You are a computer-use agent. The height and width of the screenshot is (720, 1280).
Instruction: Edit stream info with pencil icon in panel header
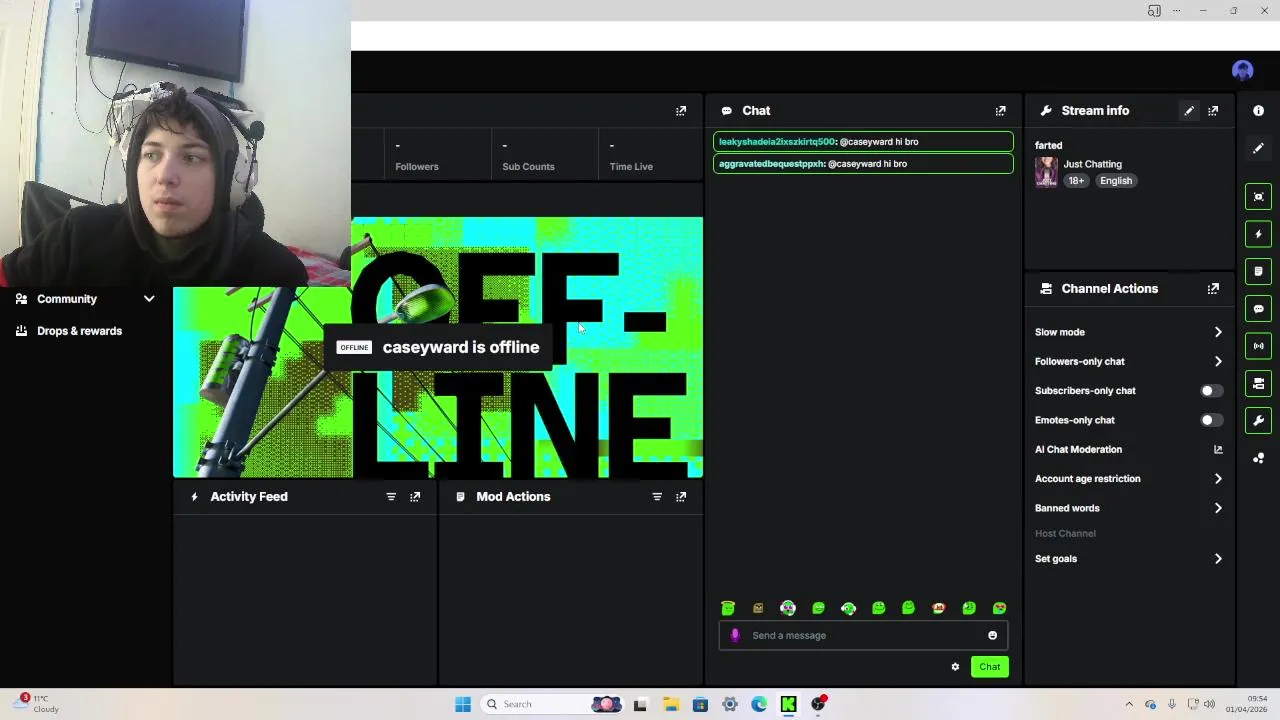point(1189,111)
